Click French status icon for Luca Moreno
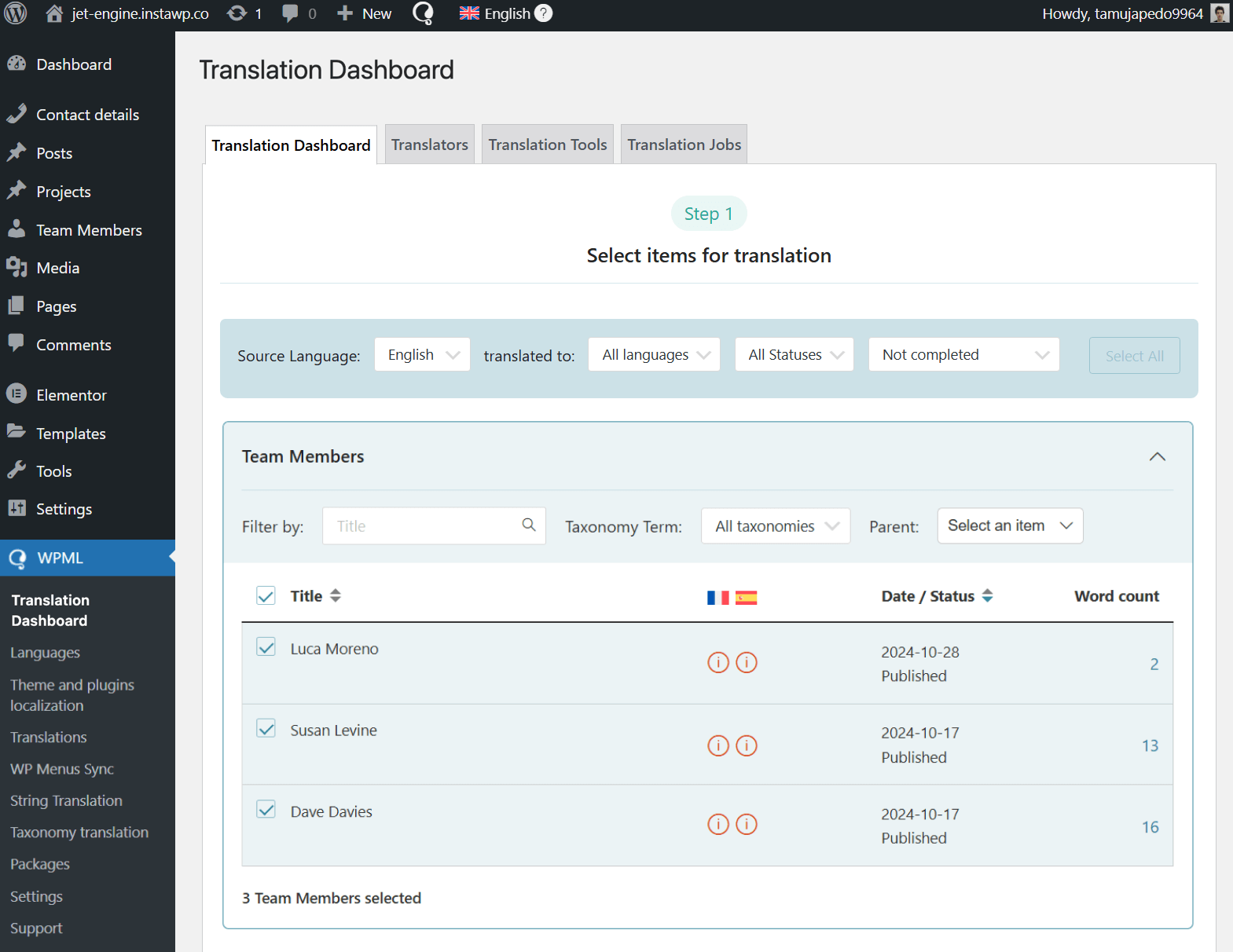Image resolution: width=1233 pixels, height=952 pixels. tap(718, 663)
